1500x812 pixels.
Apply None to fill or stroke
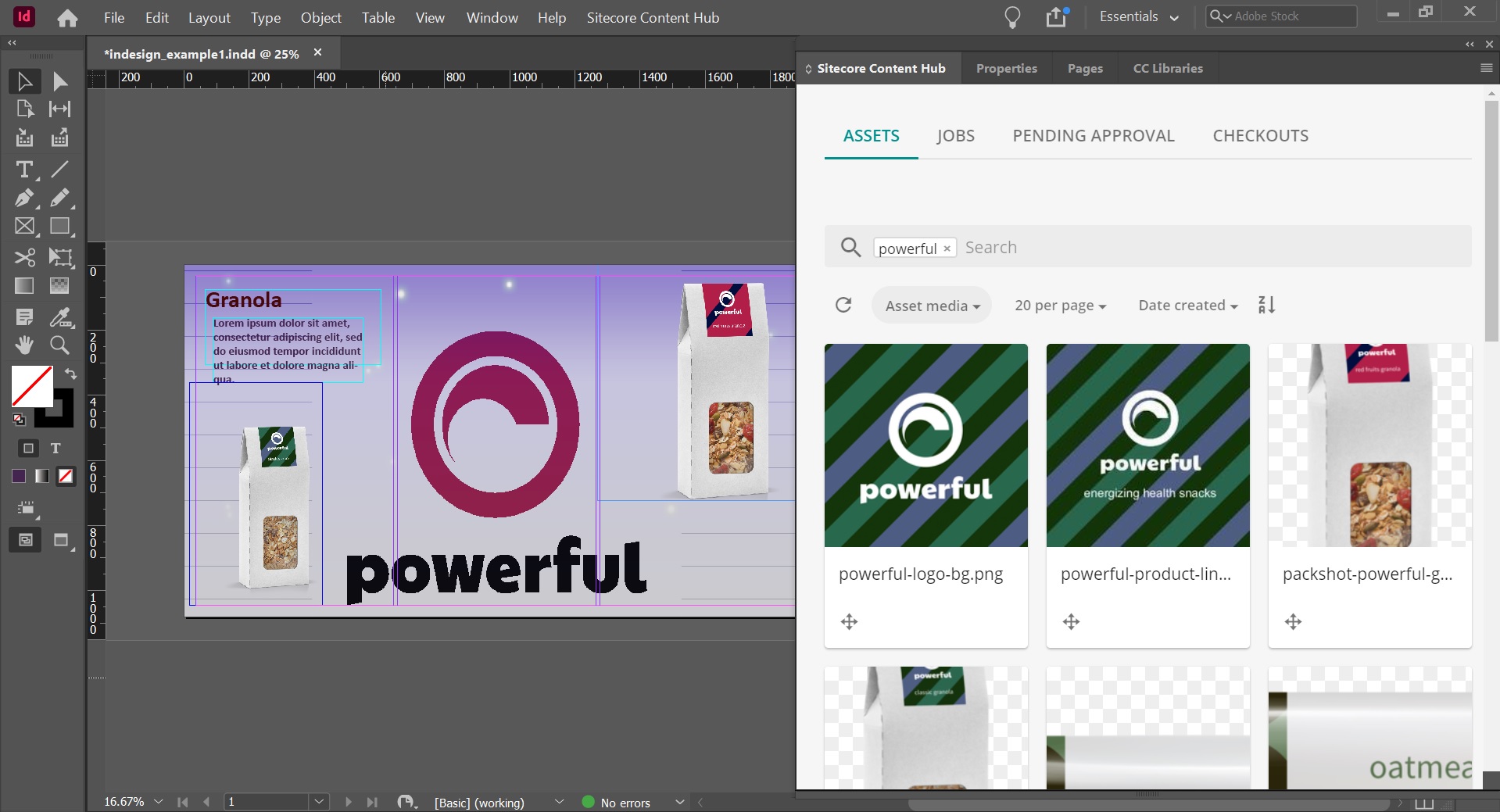coord(66,476)
